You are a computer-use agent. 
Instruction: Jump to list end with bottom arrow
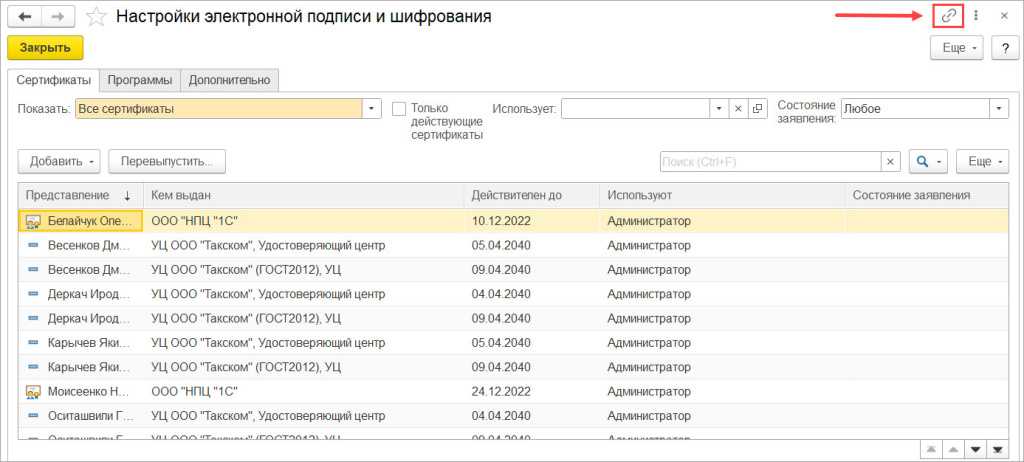pyautogui.click(x=996, y=447)
